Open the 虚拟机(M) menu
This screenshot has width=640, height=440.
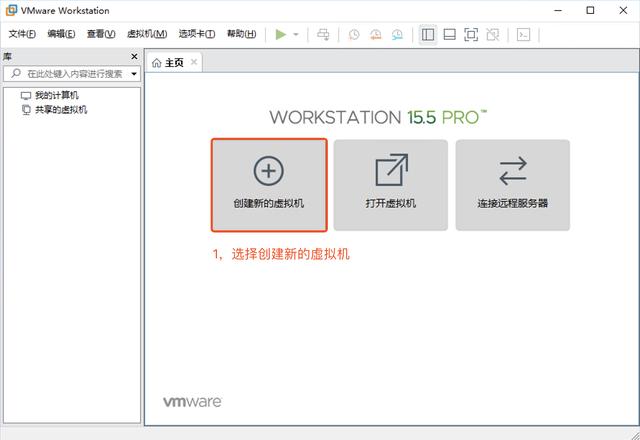pos(147,34)
